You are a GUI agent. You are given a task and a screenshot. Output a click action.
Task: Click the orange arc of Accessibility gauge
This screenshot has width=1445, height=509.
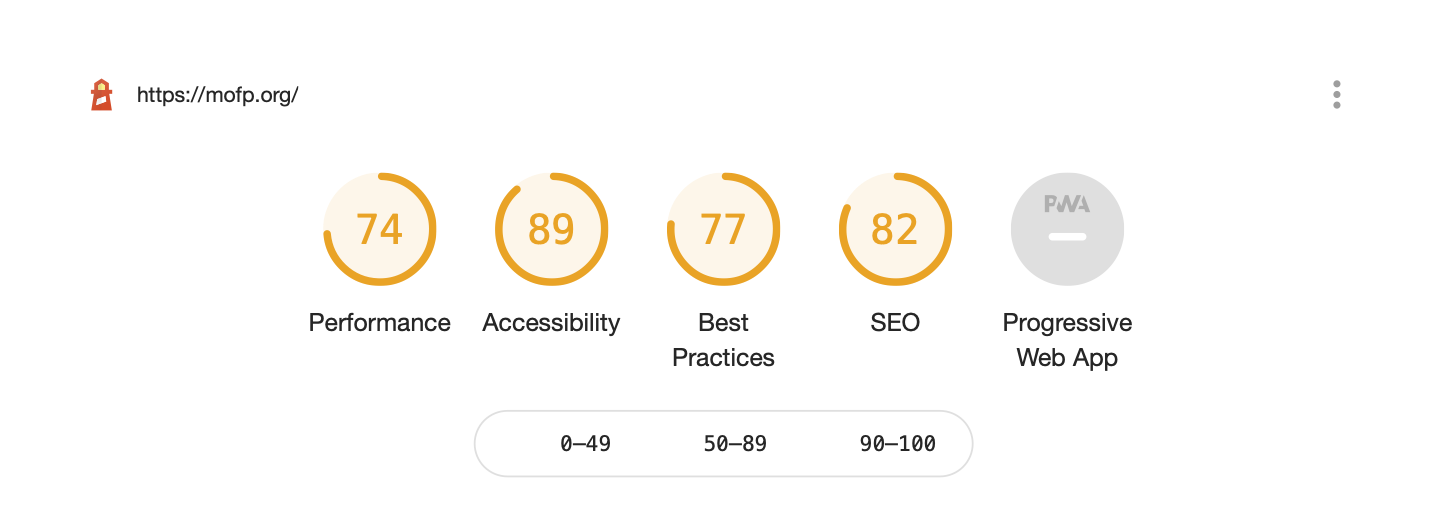tap(605, 229)
